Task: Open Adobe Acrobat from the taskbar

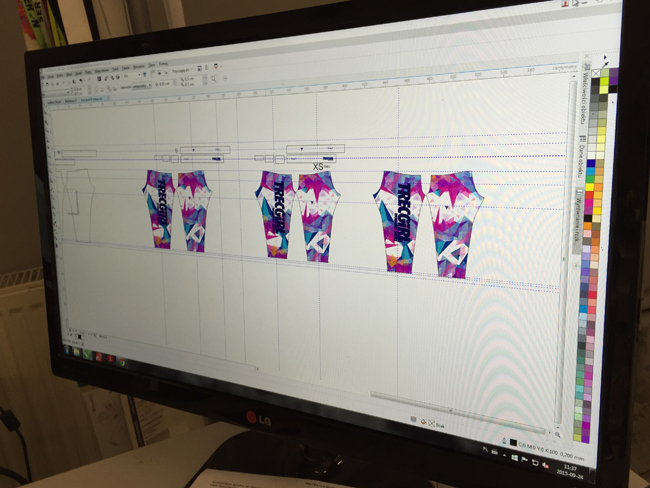Action: [110, 359]
